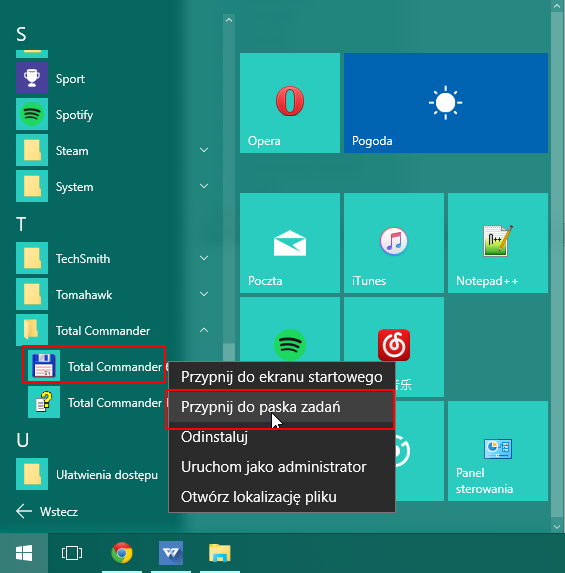Expand the System folder chevron

[204, 186]
